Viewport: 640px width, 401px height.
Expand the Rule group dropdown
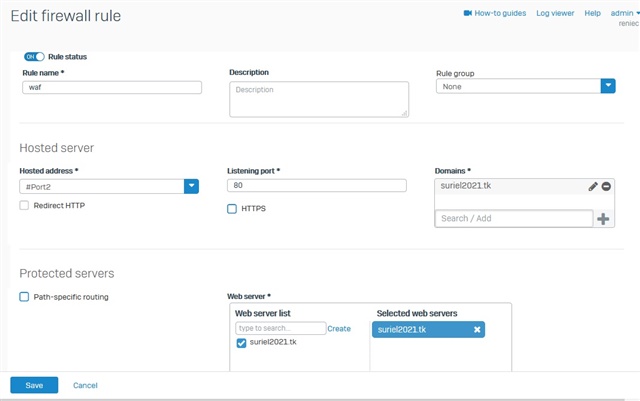point(608,86)
